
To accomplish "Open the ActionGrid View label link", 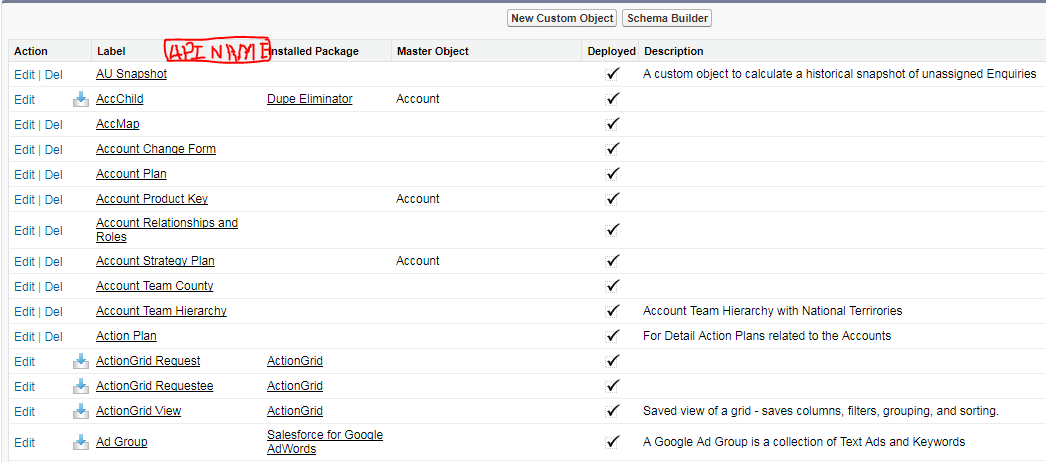I will [138, 411].
